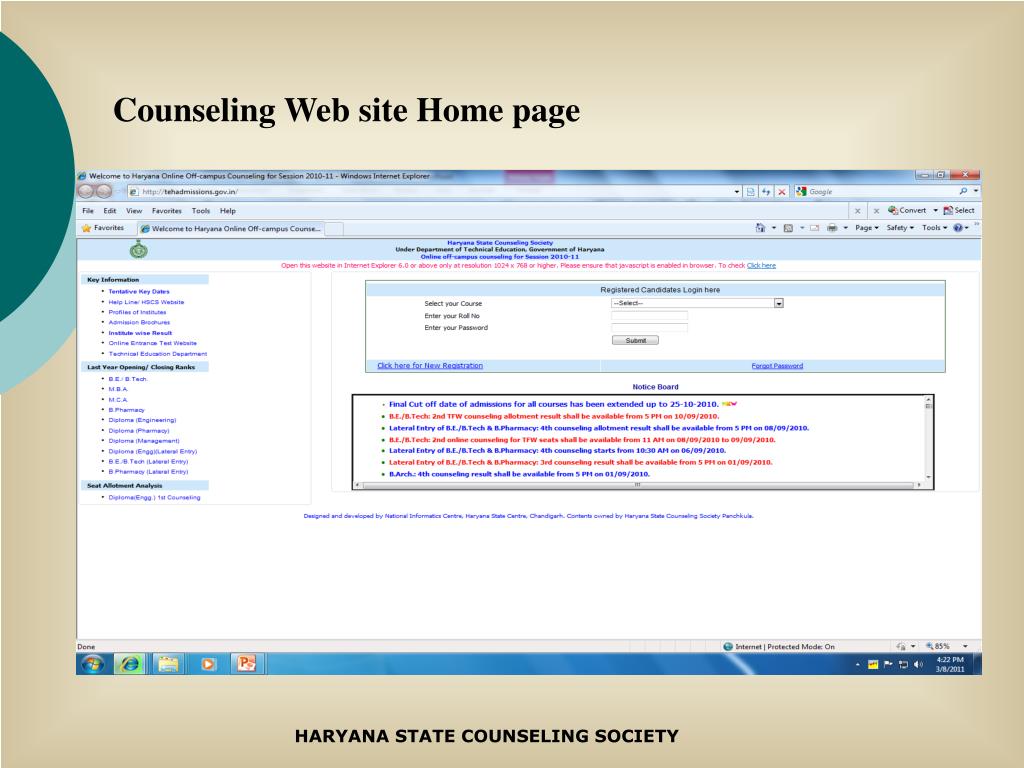Click the Submit button

(635, 340)
